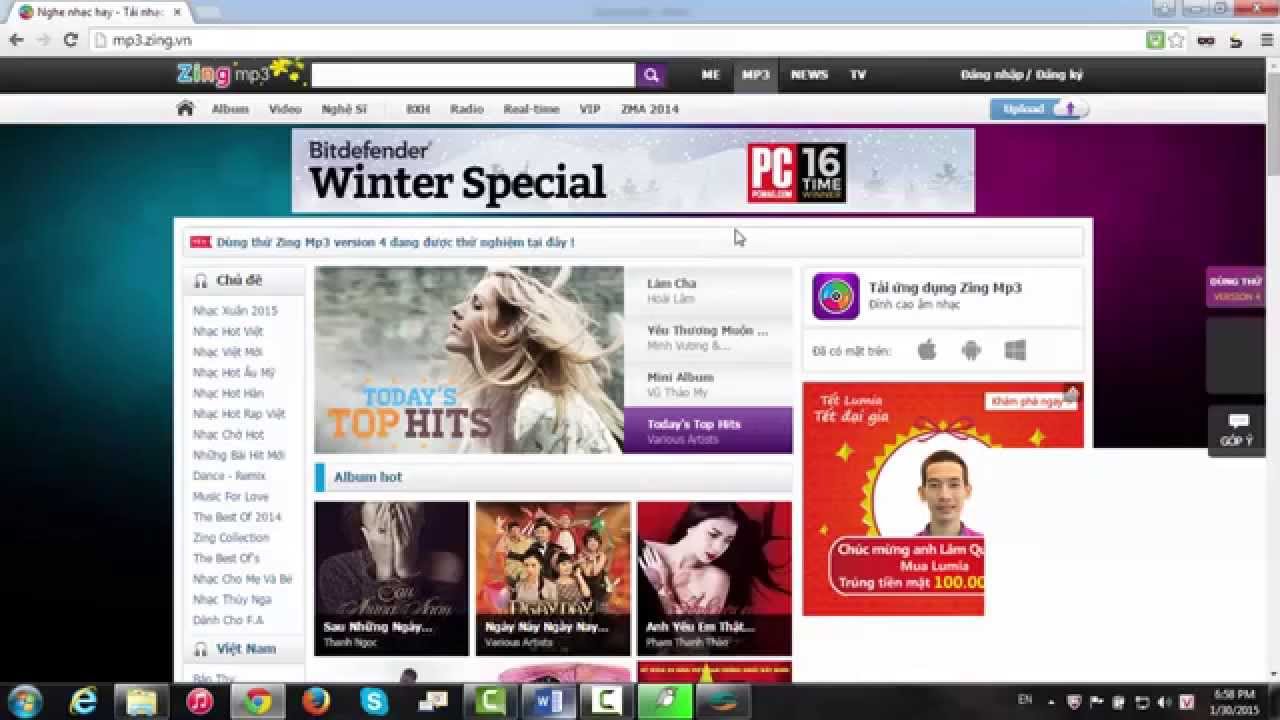
Task: Open iTunes from the taskbar
Action: point(200,701)
